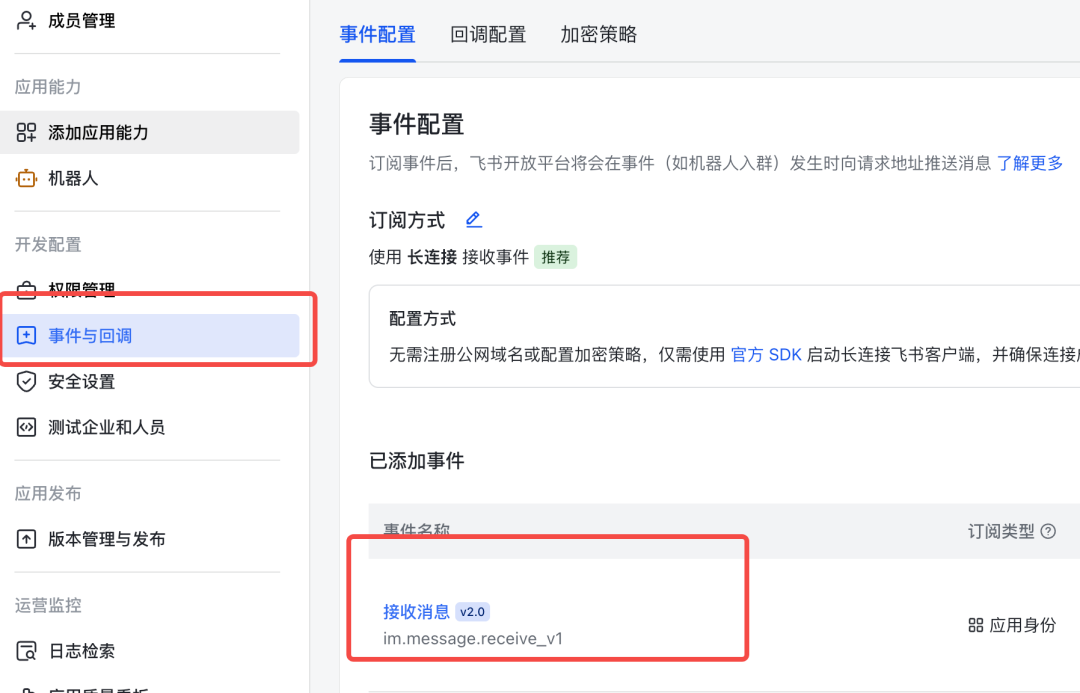Select the 事件与回调 sidebar icon

[x=25, y=335]
